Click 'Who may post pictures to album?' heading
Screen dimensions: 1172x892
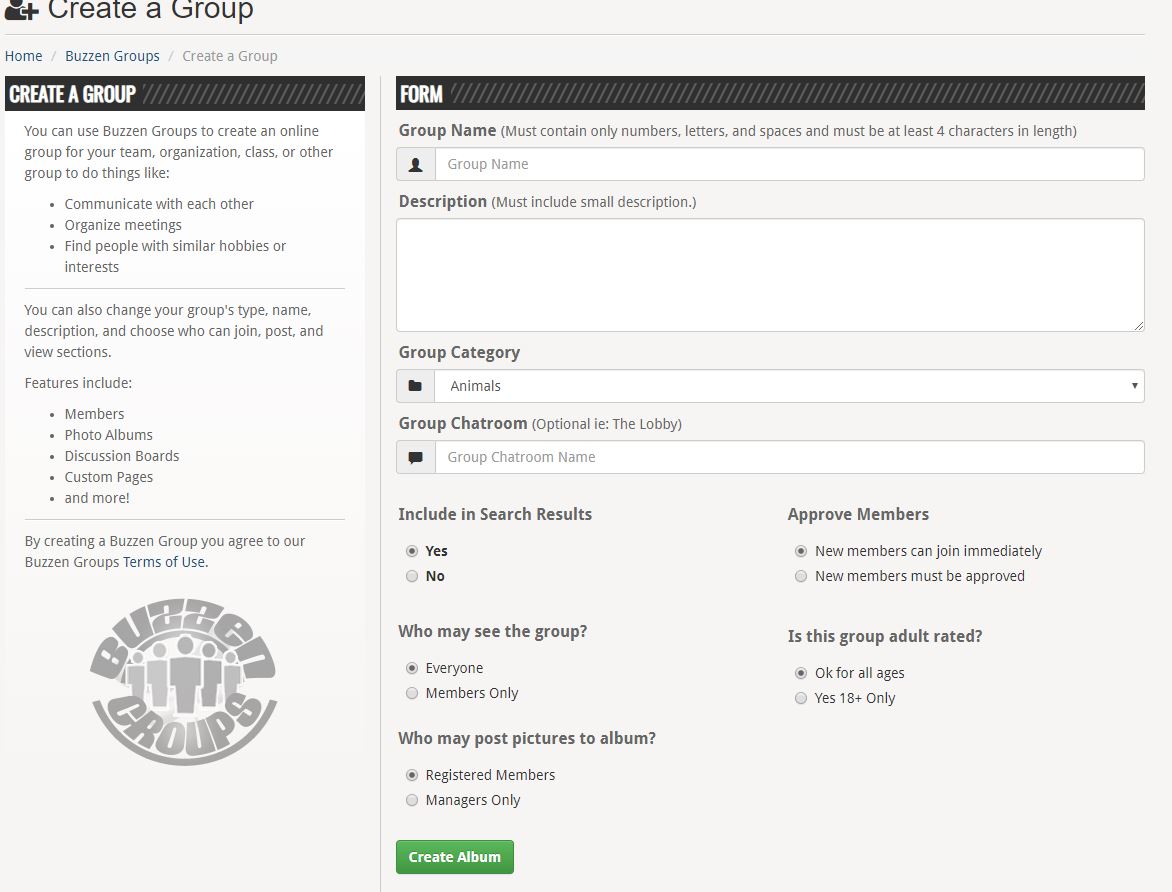527,739
